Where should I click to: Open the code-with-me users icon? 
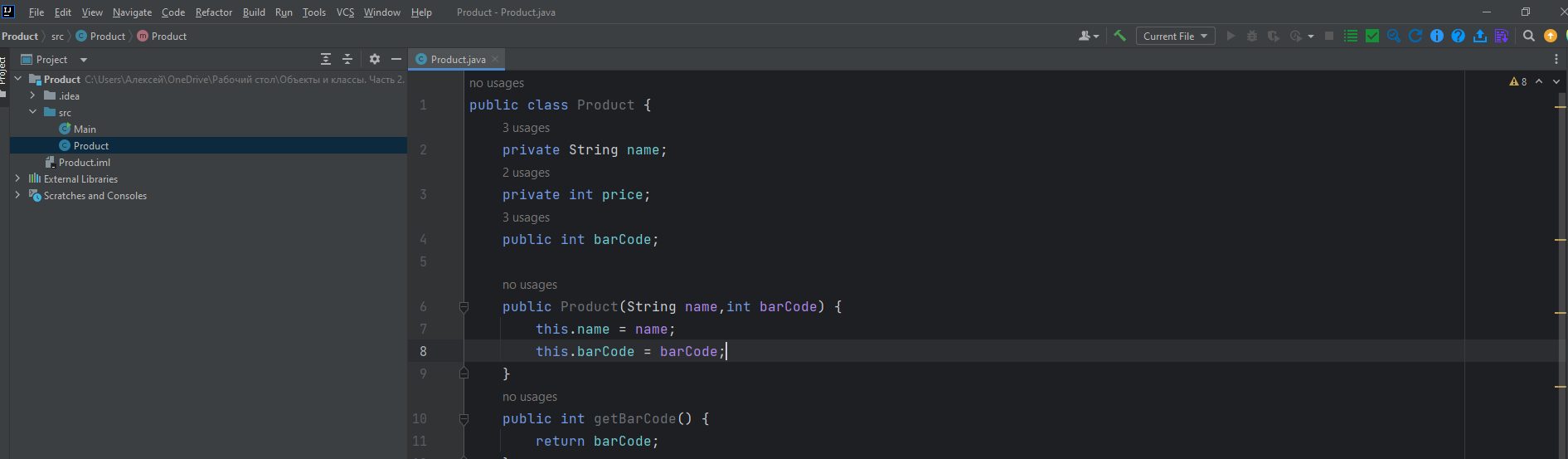tap(1088, 36)
